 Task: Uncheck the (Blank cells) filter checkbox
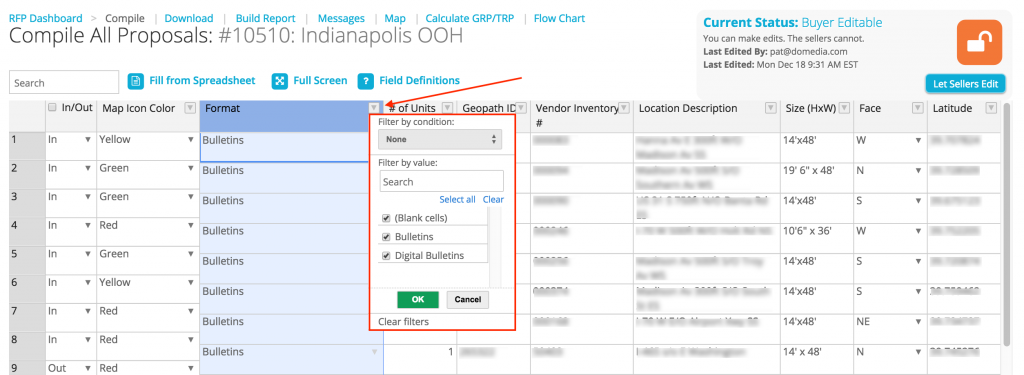click(386, 218)
